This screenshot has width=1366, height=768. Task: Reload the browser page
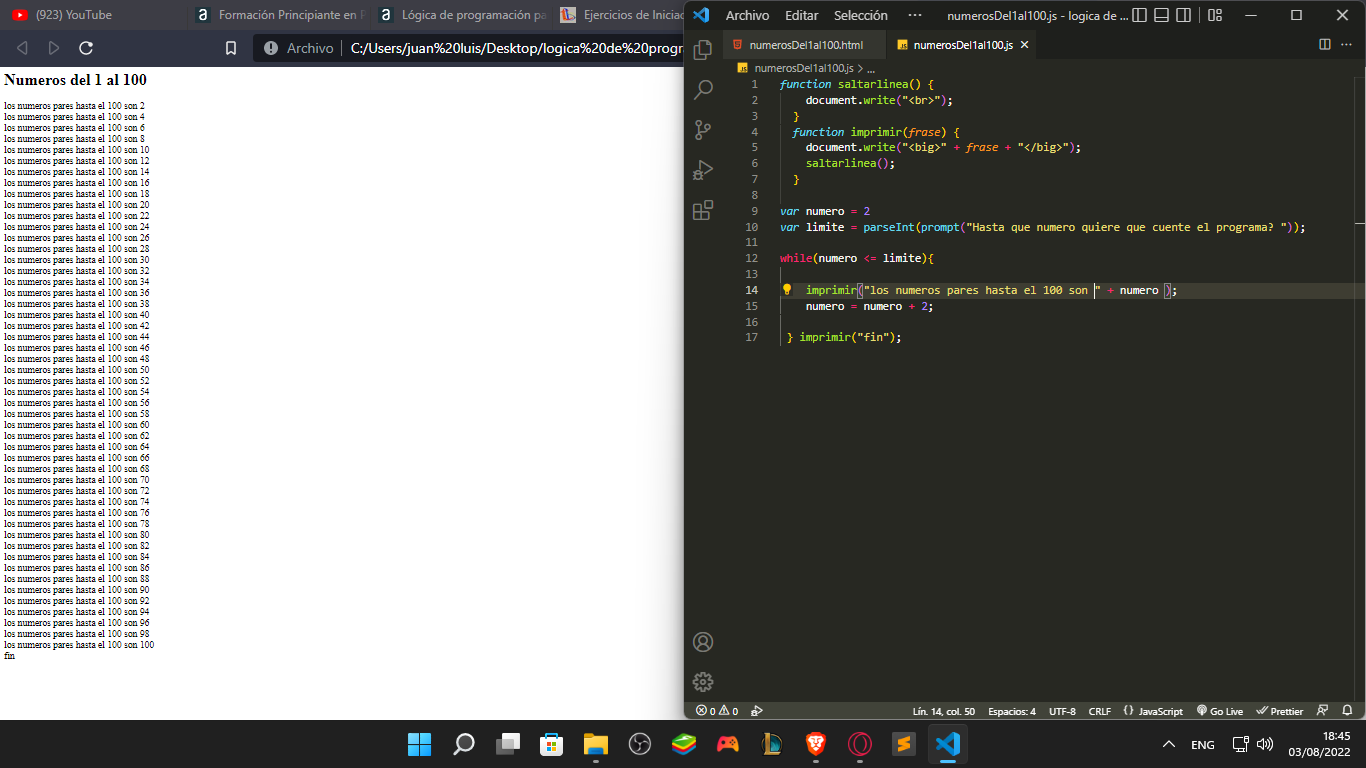click(x=86, y=48)
